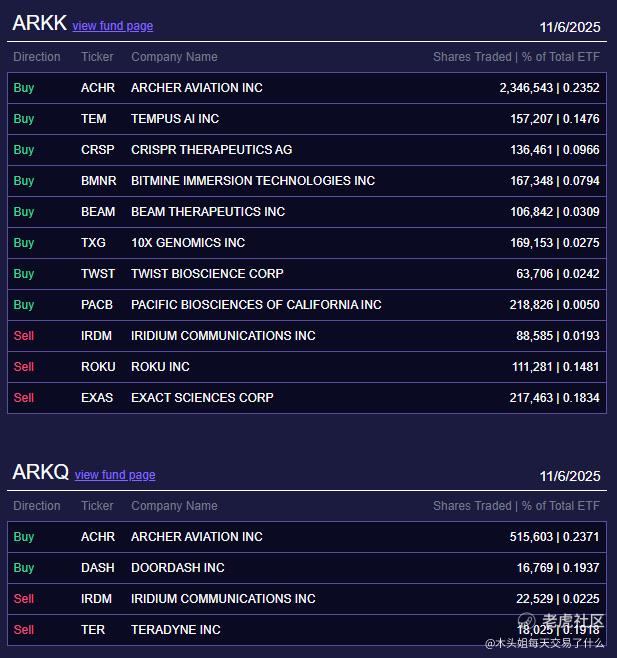Screen dimensions: 617x658
Task: Click the EXAS ticker
Action: click(x=97, y=398)
